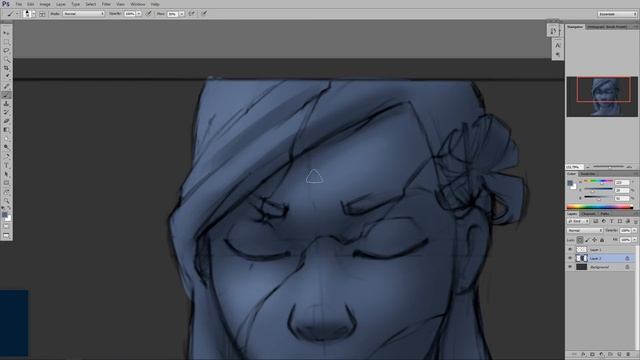Viewport: 640px width, 360px height.
Task: Open the Opacity slider arrow in options bar
Action: [139, 13]
